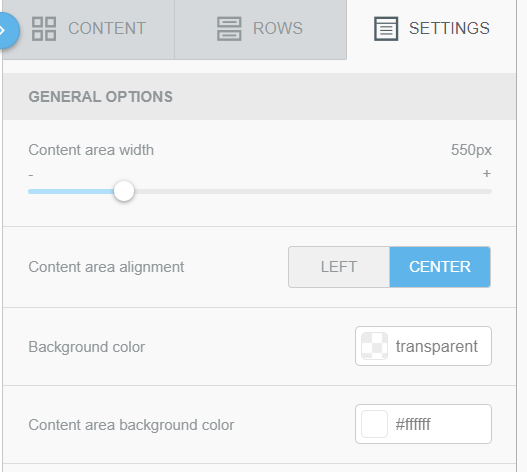Set content area alignment to LEFT

pos(339,267)
